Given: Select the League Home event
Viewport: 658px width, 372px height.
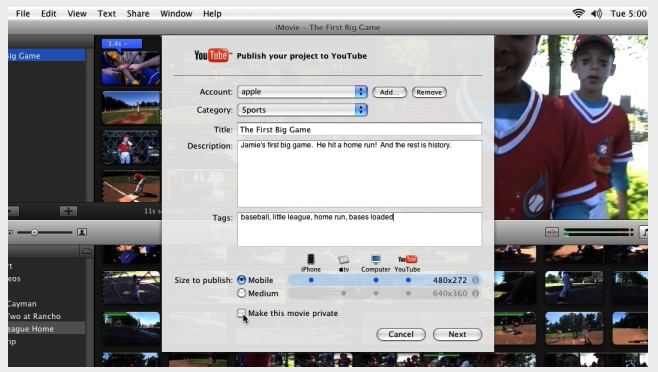Looking at the screenshot, I should tap(47, 329).
